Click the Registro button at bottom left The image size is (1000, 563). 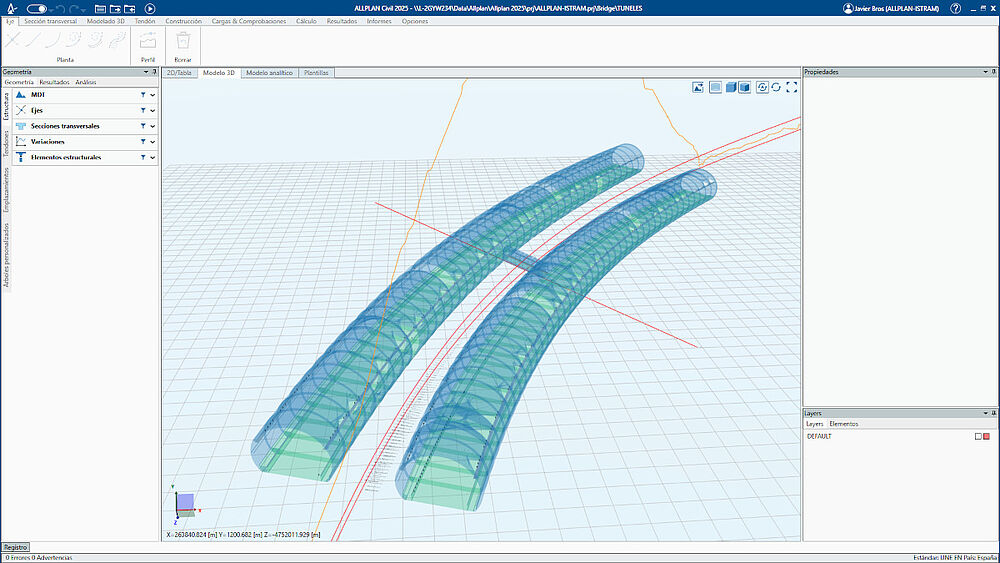(15, 547)
